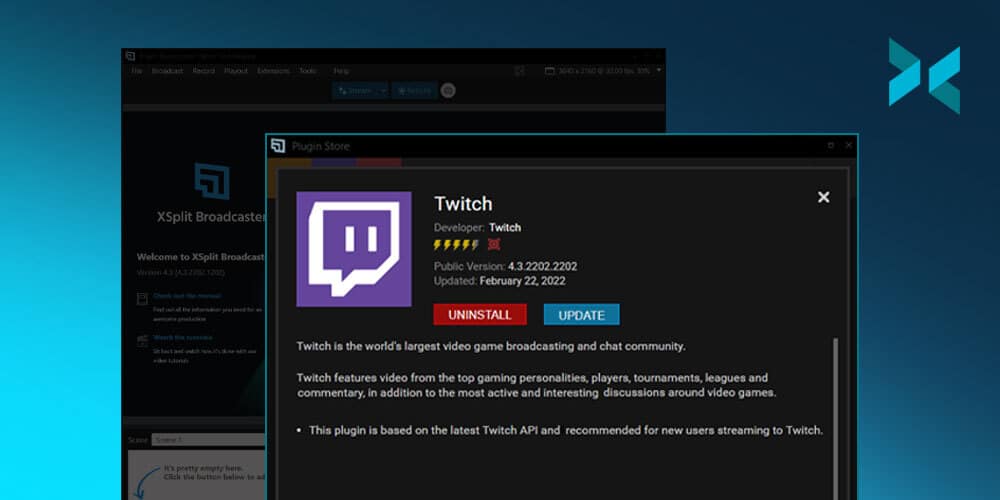The width and height of the screenshot is (1000, 500).
Task: Click the 'Developer: Twitch' text
Action: (x=478, y=228)
